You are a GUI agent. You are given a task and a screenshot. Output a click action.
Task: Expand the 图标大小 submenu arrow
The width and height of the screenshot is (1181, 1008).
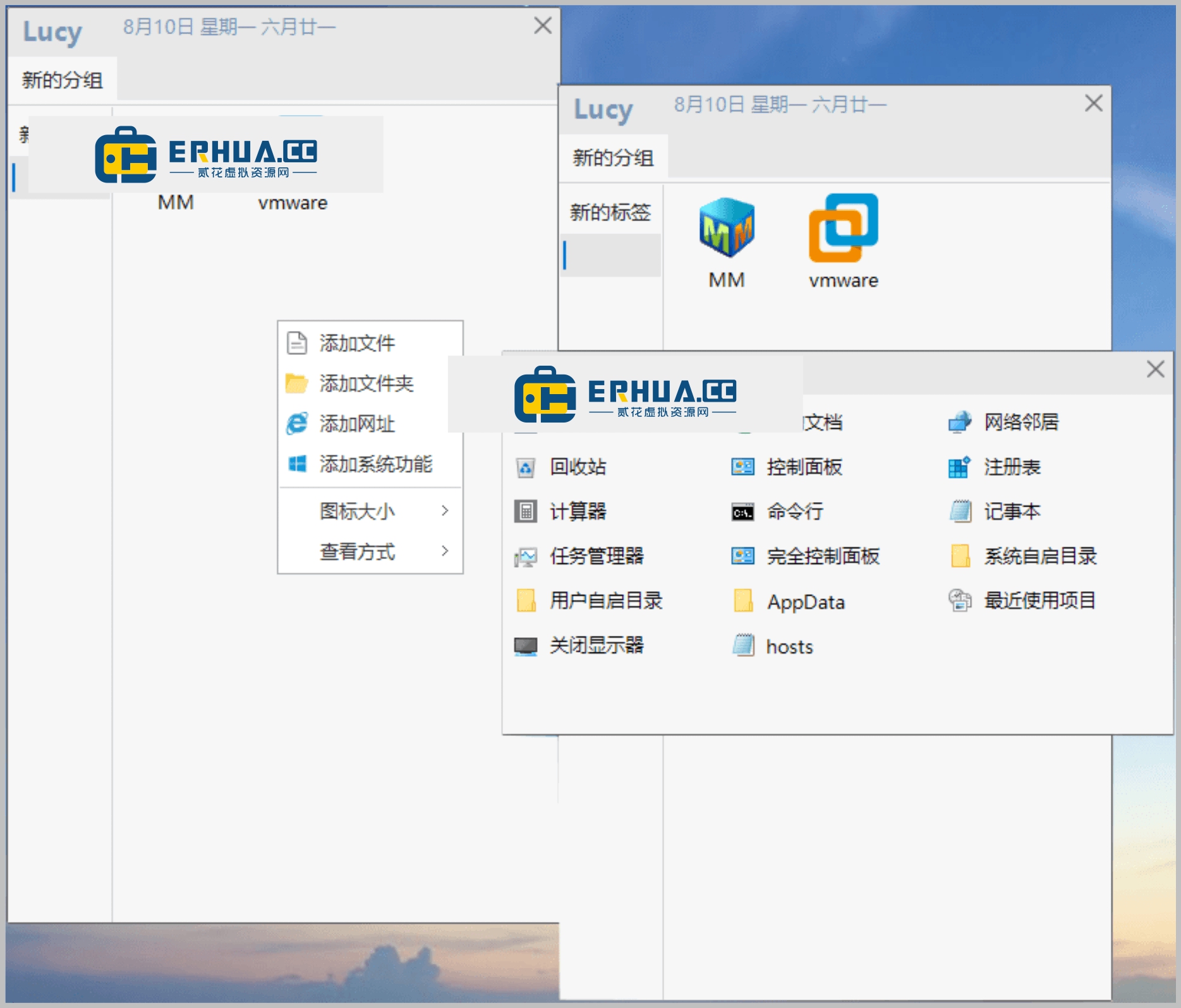point(445,510)
